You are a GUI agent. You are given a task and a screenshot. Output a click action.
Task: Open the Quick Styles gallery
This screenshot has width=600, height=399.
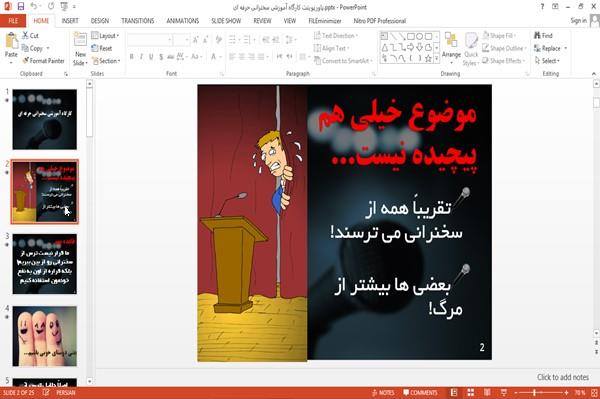click(471, 49)
